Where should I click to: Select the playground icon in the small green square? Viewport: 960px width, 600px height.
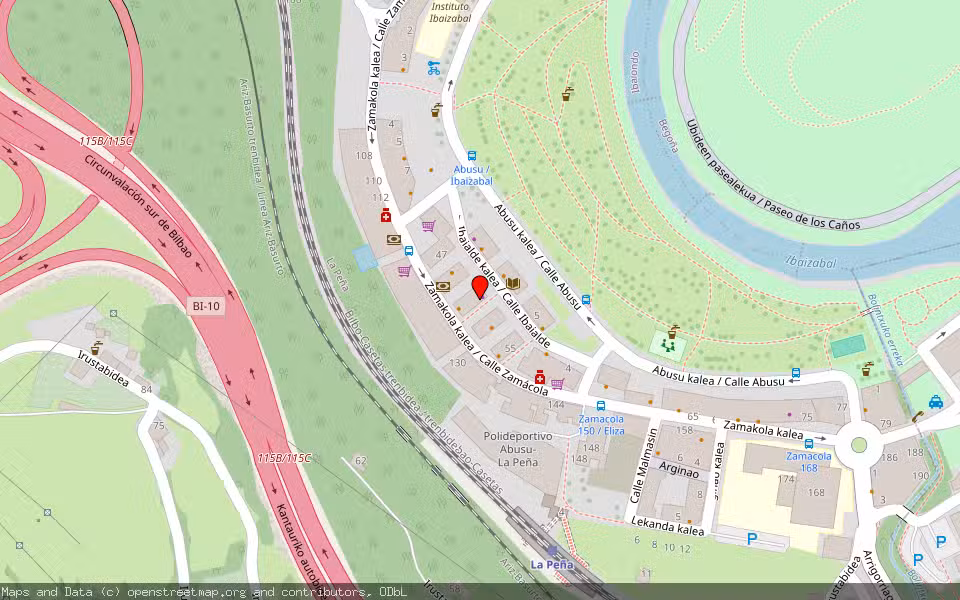pyautogui.click(x=668, y=345)
